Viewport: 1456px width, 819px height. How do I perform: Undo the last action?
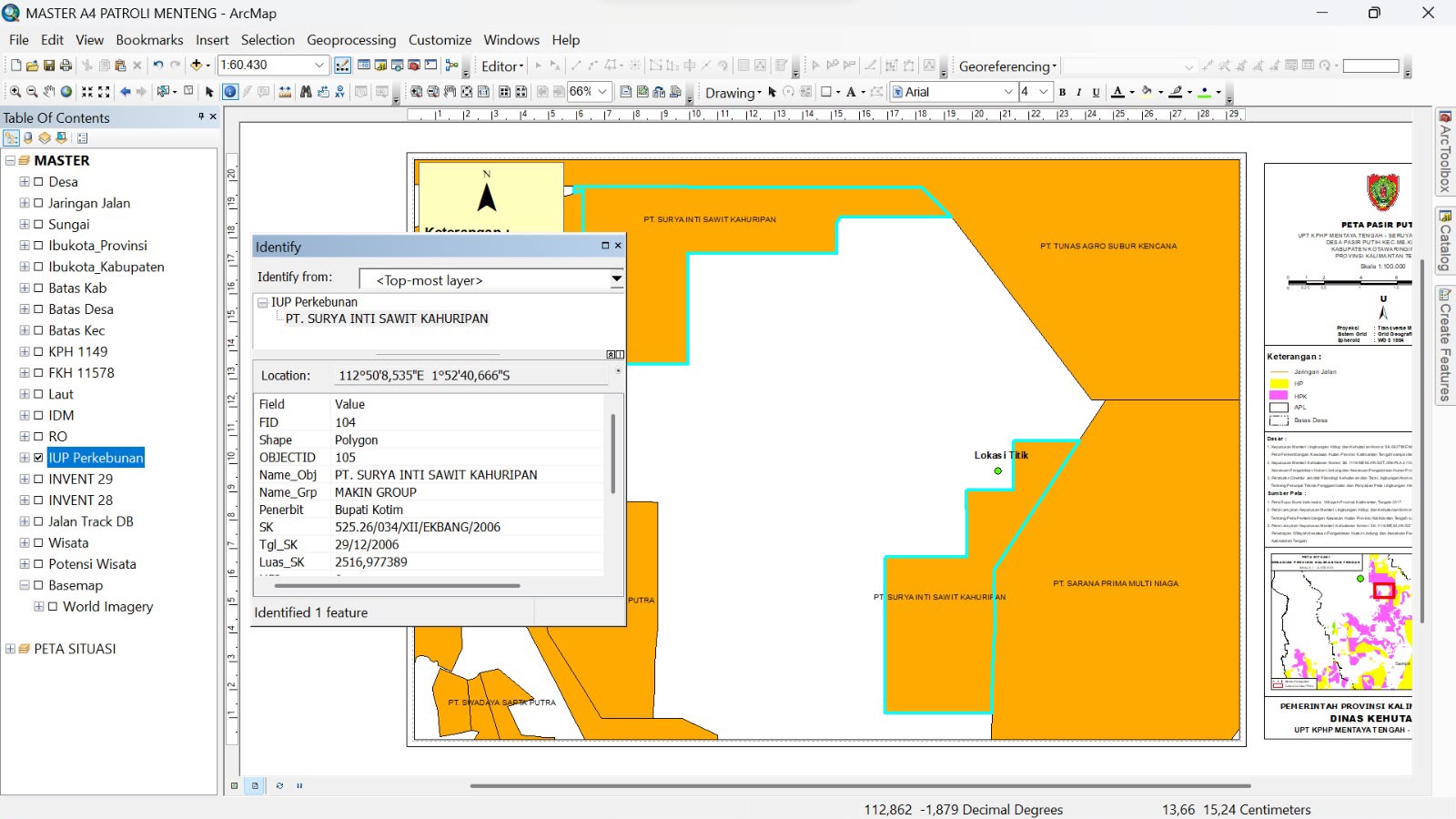[158, 66]
